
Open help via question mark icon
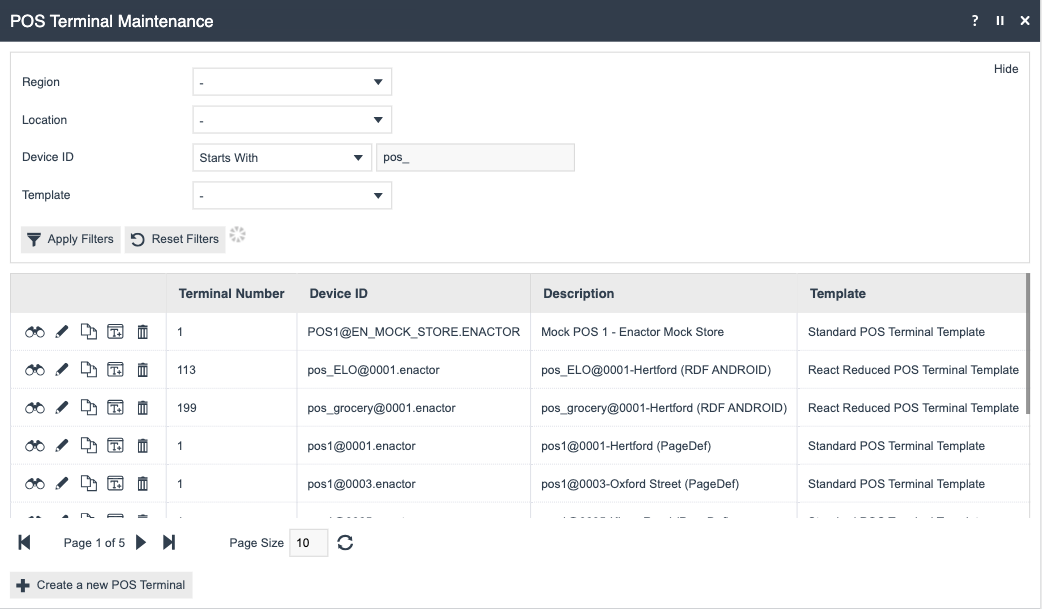975,20
